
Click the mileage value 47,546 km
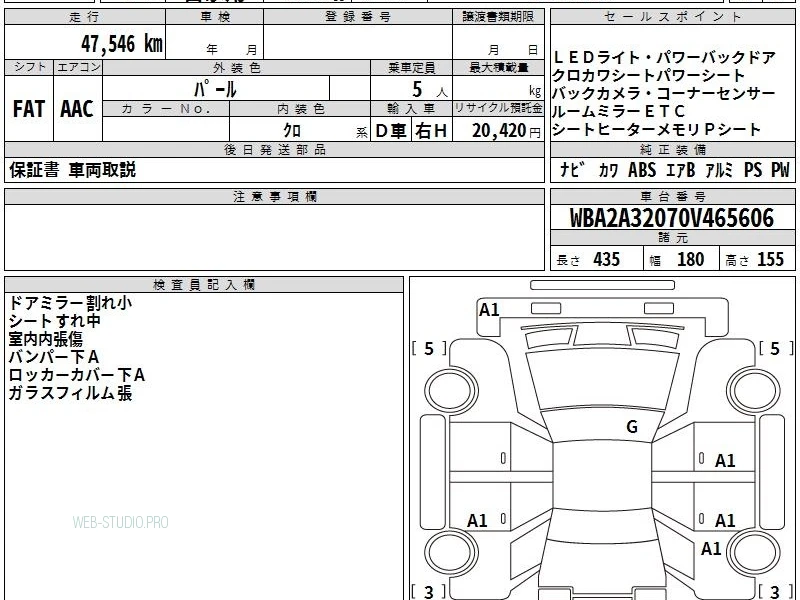click(122, 44)
